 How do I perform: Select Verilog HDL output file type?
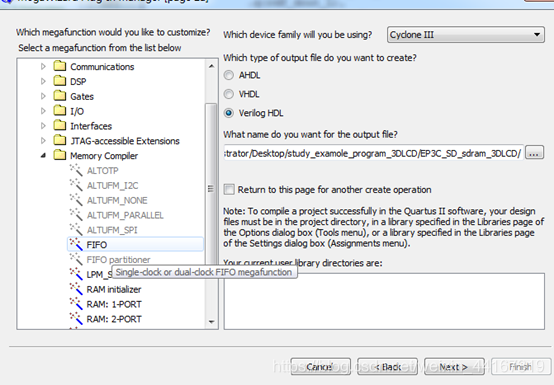(229, 113)
